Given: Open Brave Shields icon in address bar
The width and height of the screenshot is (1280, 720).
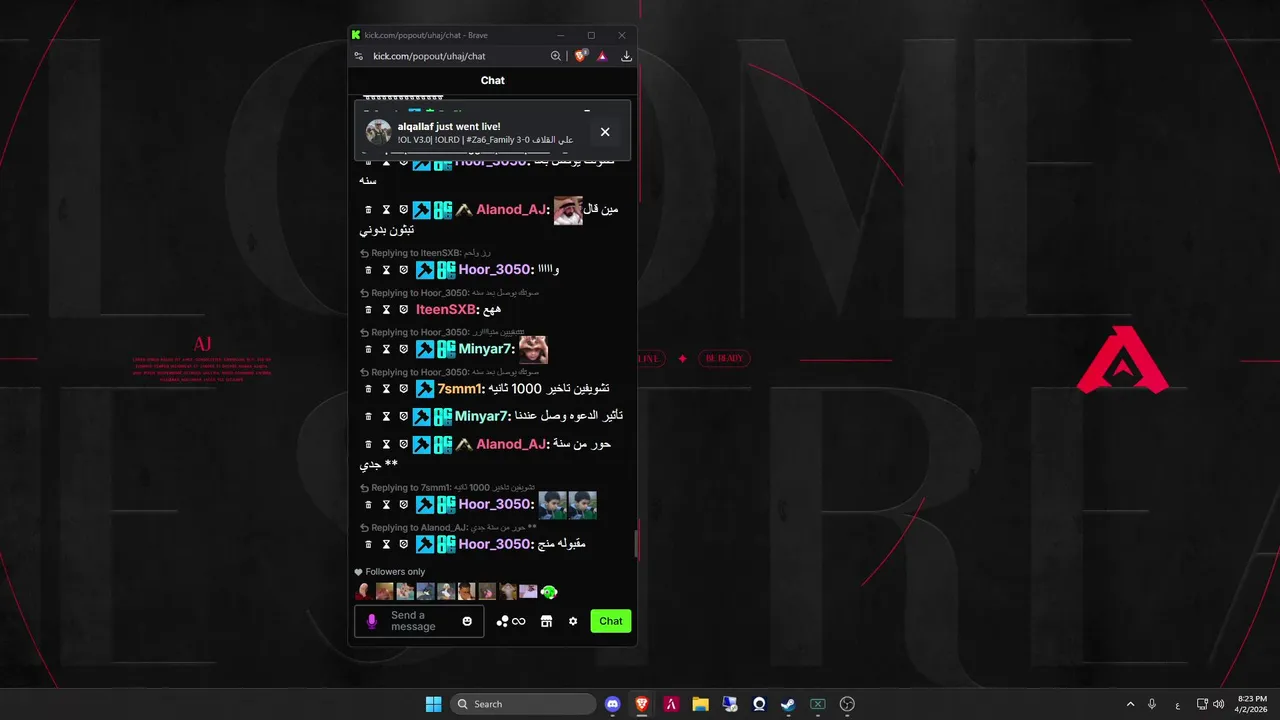Looking at the screenshot, I should click(x=581, y=56).
